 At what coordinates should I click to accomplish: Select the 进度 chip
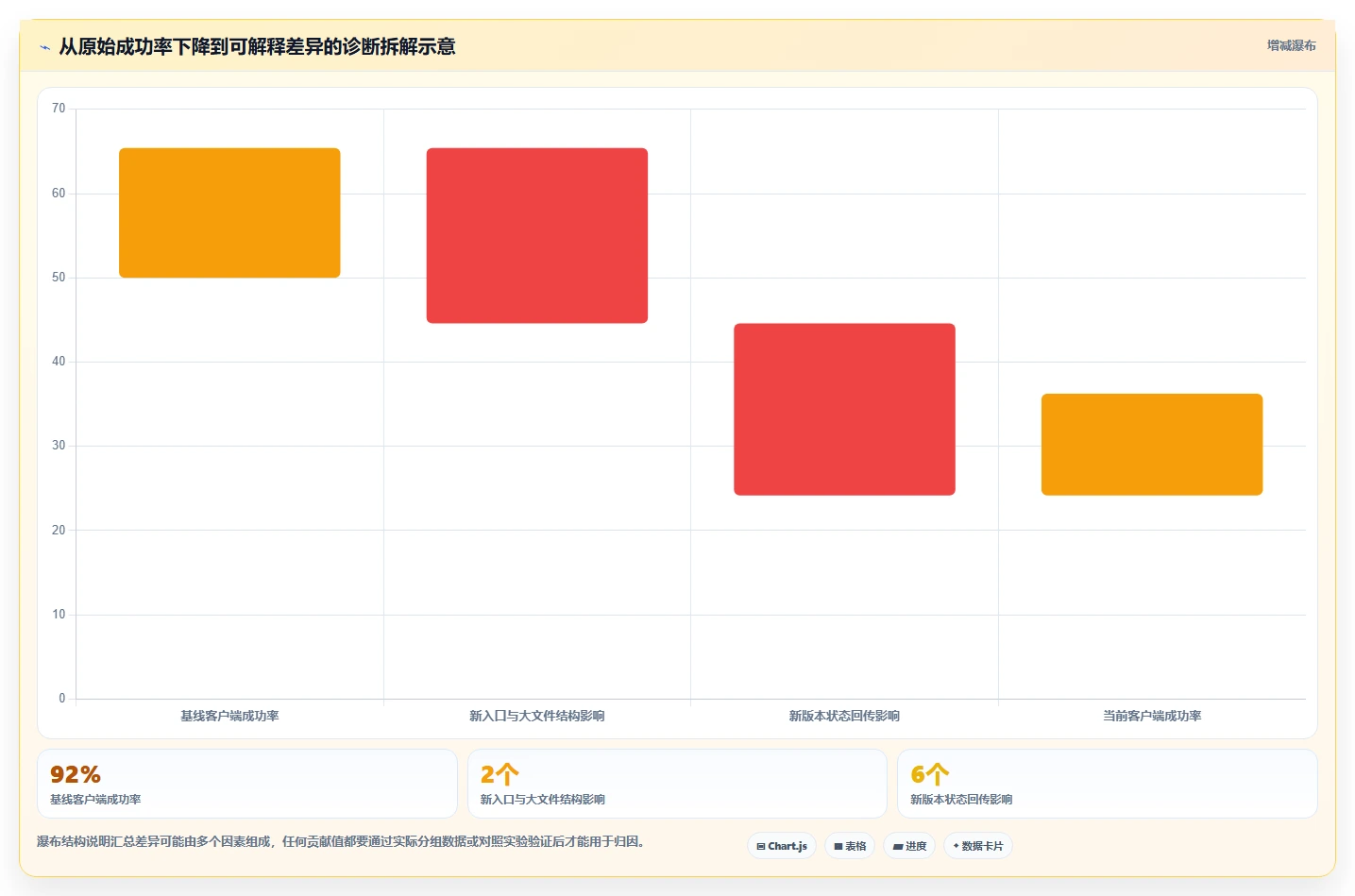tap(909, 846)
